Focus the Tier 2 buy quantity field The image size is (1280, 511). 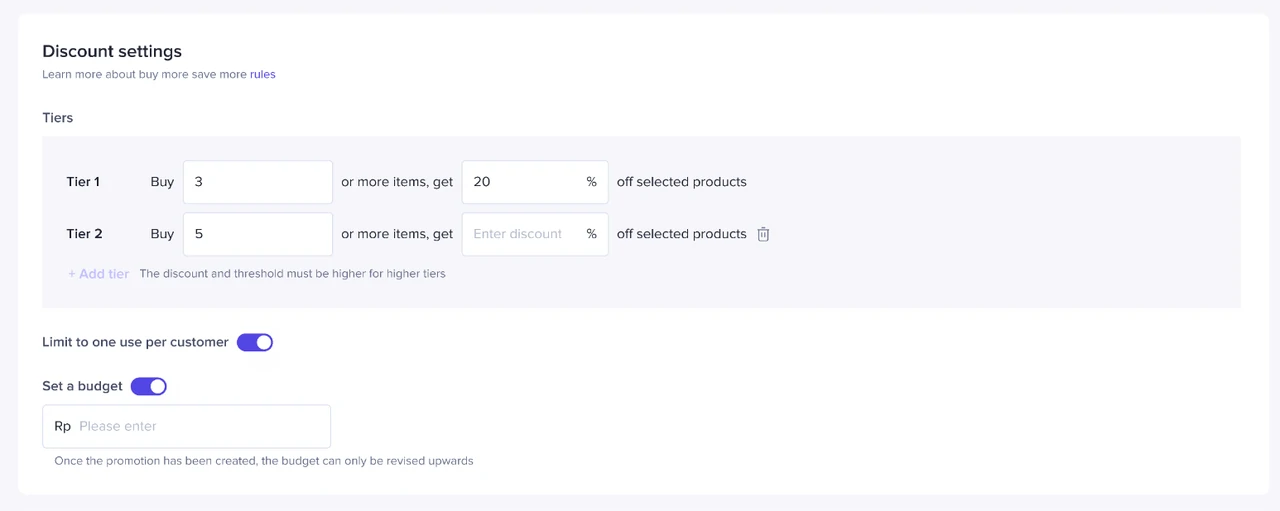click(257, 234)
